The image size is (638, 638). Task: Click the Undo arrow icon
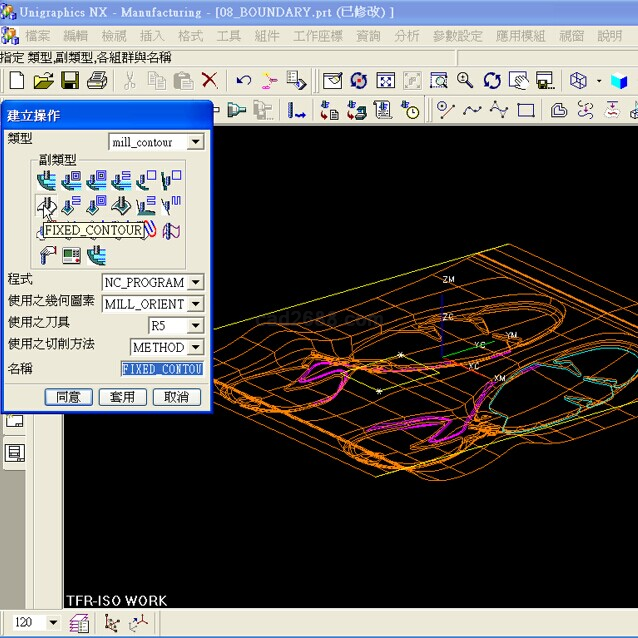243,81
